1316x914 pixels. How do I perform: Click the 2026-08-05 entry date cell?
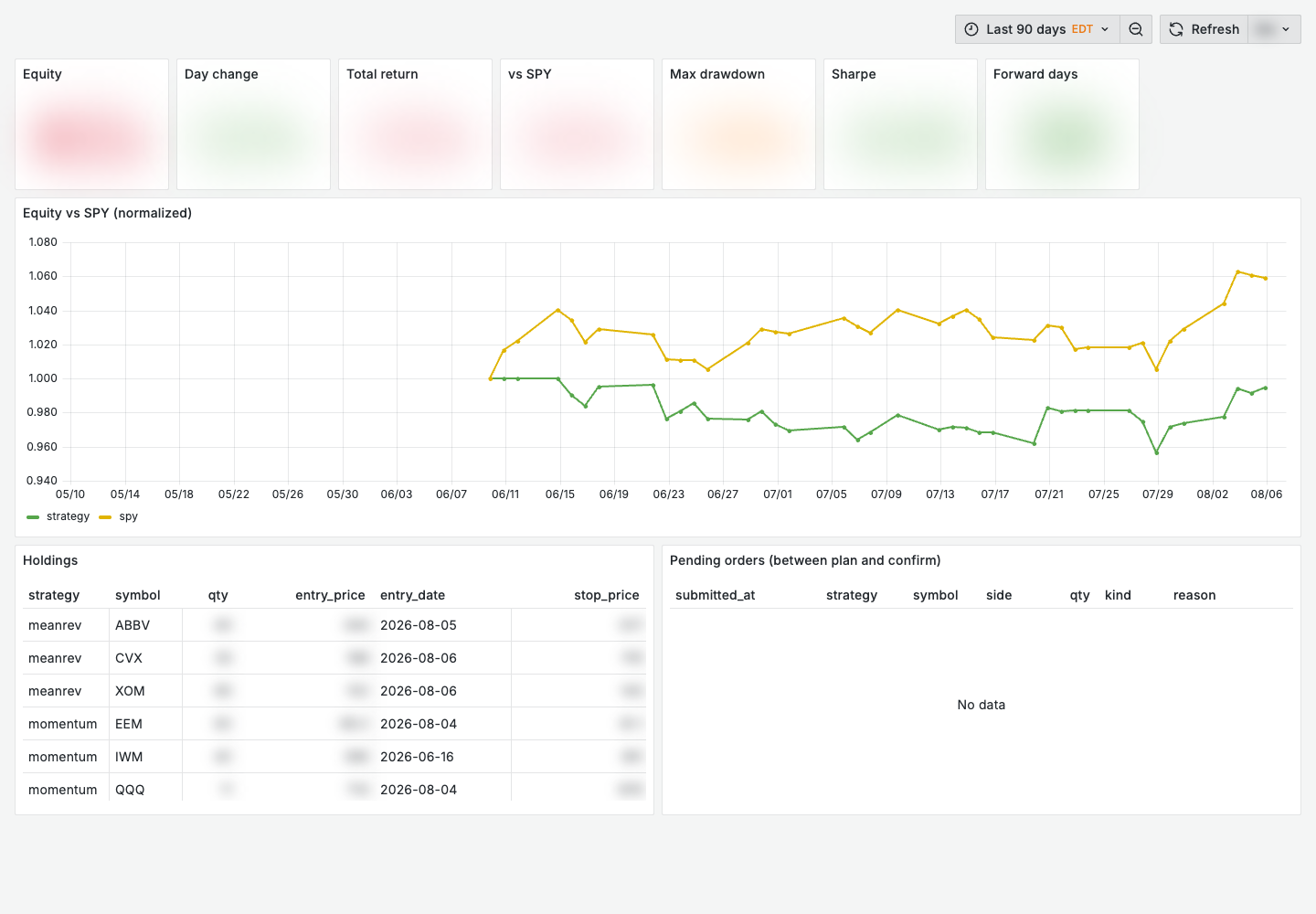click(x=443, y=625)
